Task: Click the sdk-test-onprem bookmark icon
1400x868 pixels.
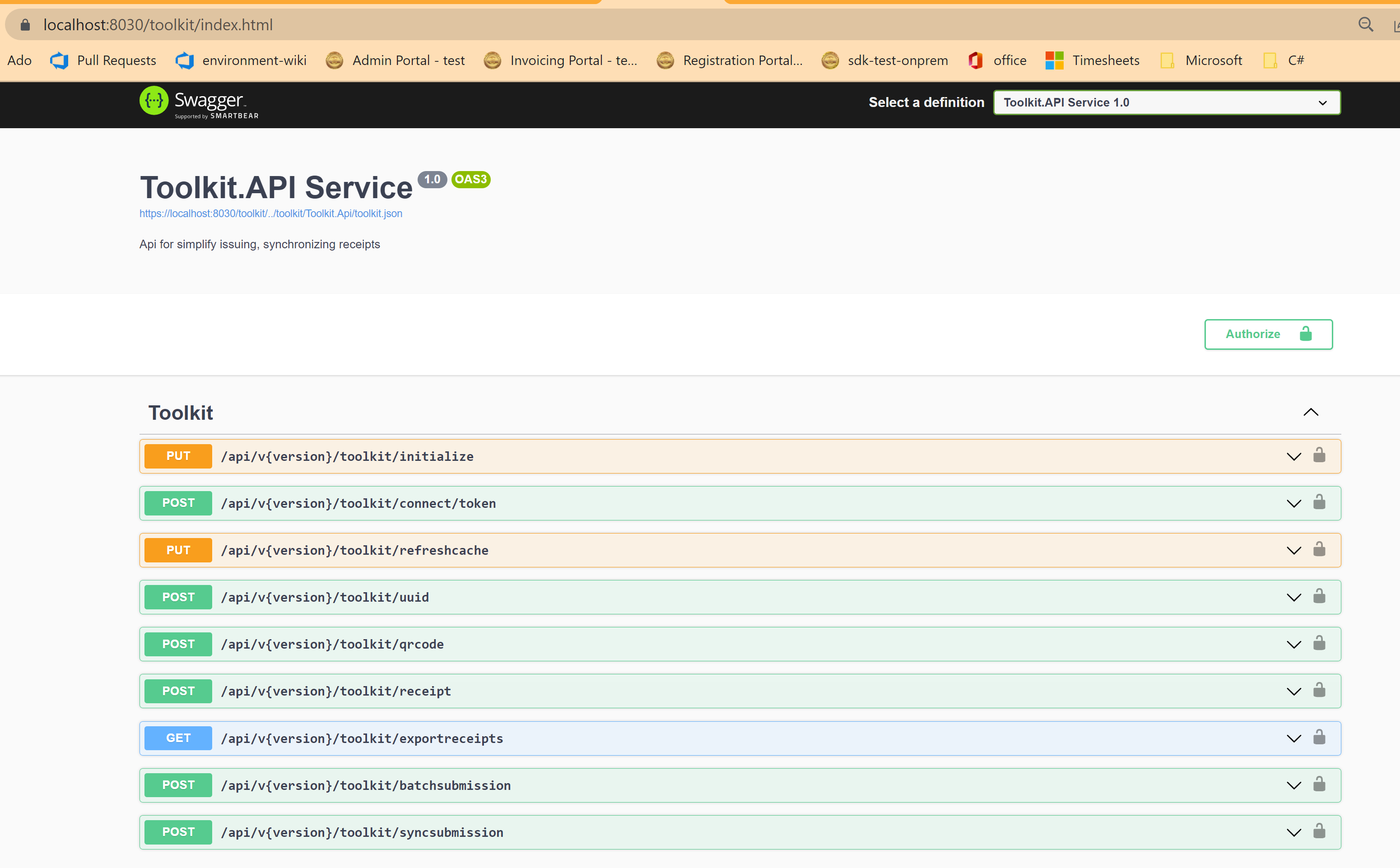Action: pos(830,60)
